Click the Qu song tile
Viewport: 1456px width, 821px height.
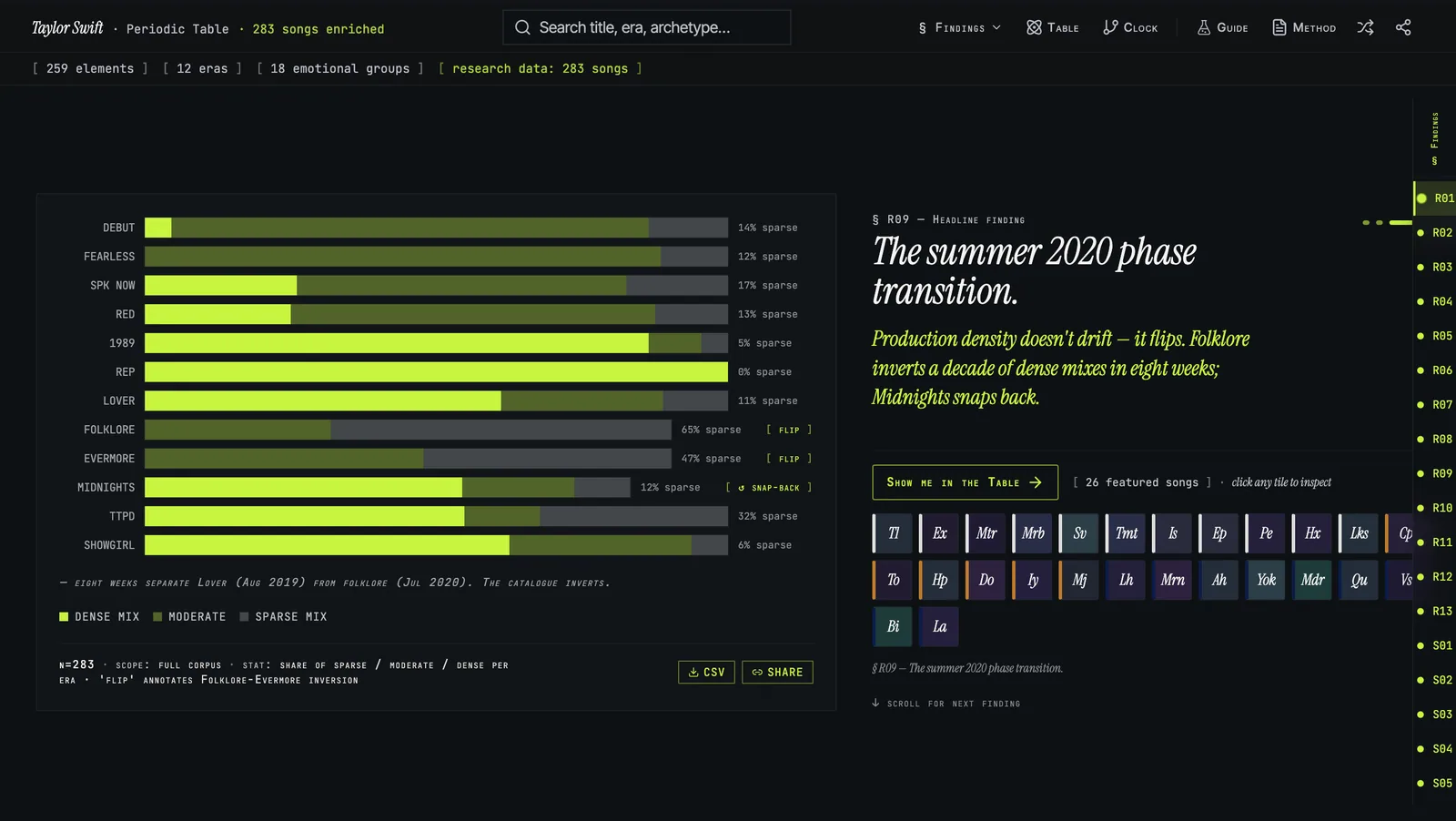coord(1359,580)
